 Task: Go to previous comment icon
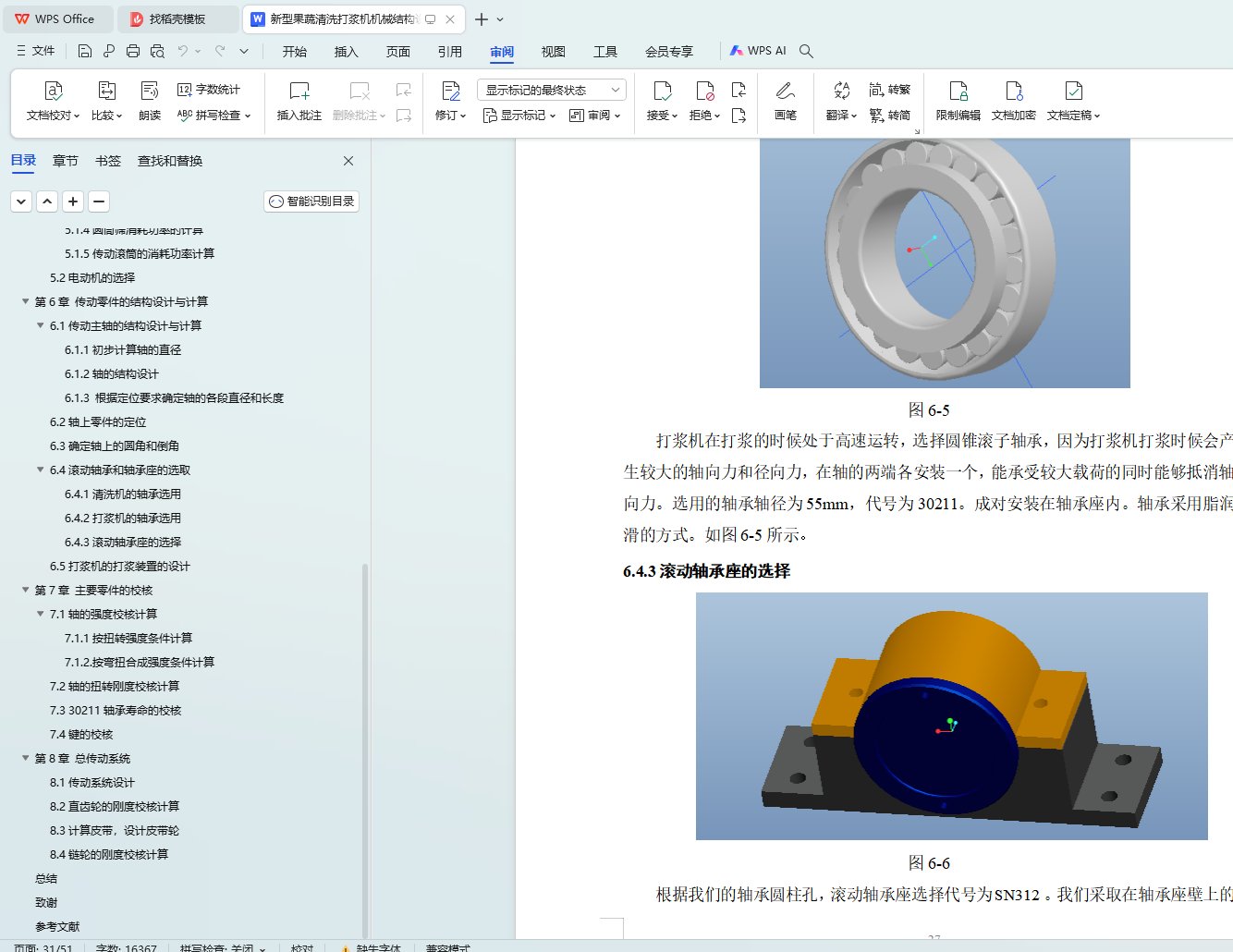[x=404, y=90]
